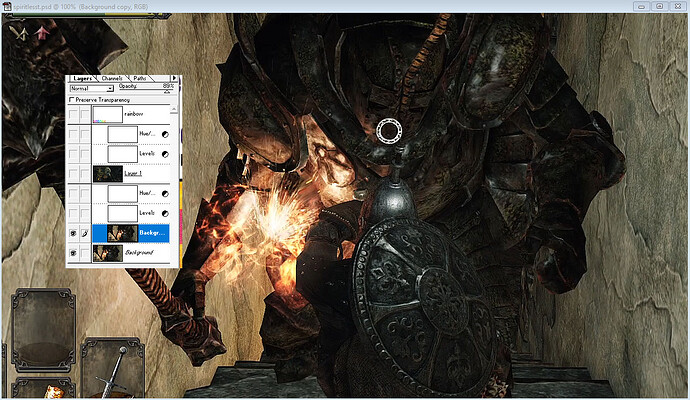Close the spiritlesst.psd document window
This screenshot has width=690, height=400.
[678, 6]
